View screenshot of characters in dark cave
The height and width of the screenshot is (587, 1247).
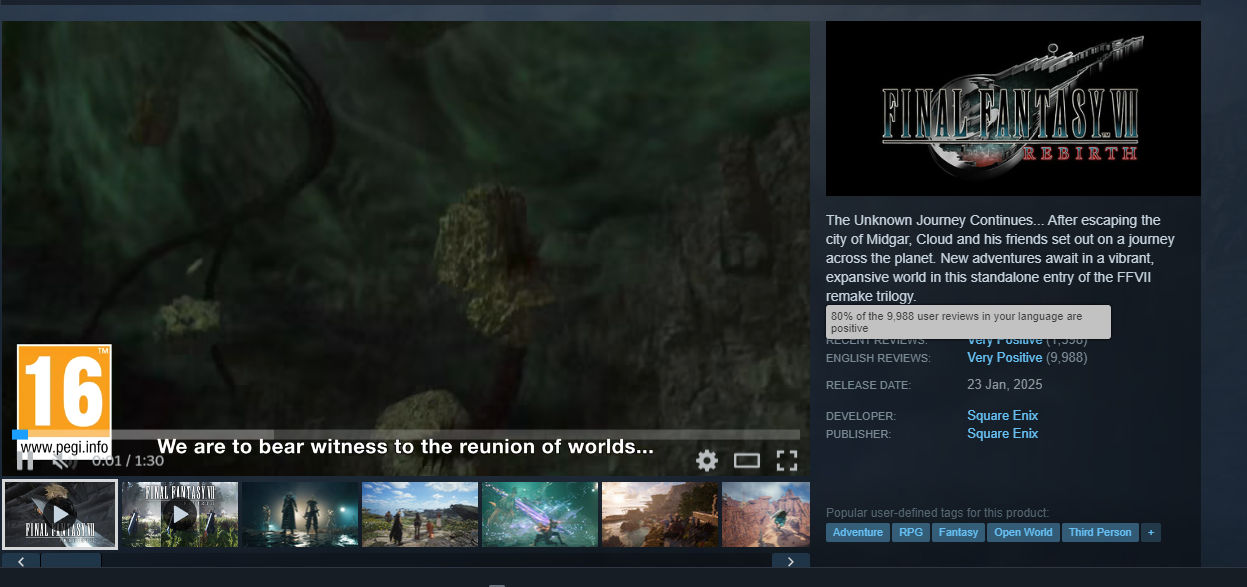point(300,515)
